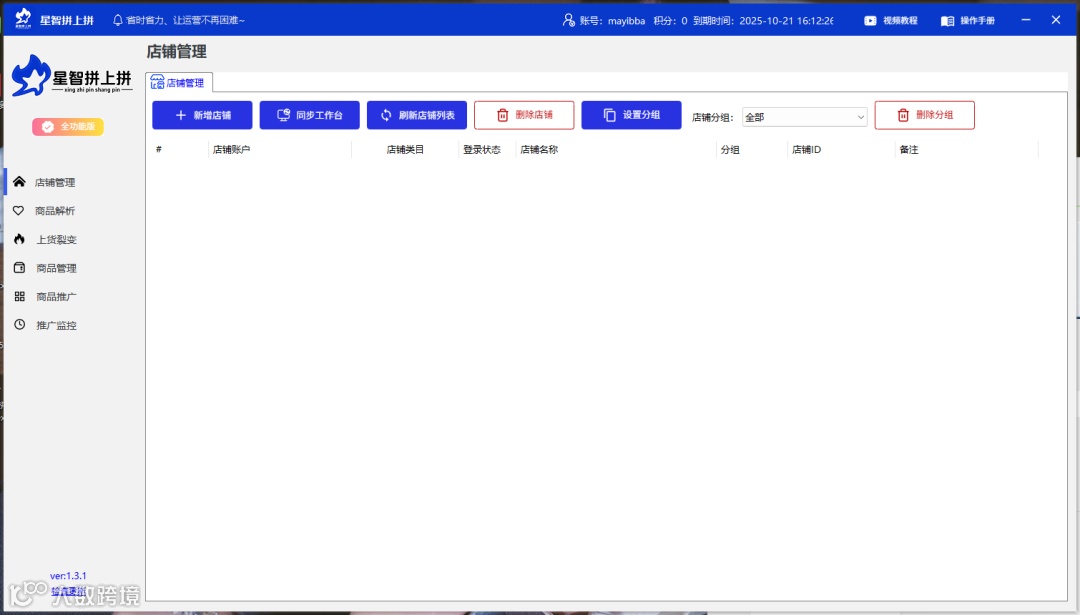The height and width of the screenshot is (615, 1080).
Task: Click the 同步工作台 sync workbench button
Action: pos(309,115)
